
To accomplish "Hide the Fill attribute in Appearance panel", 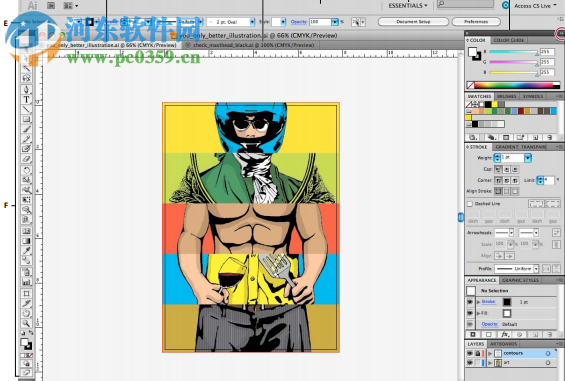I will (470, 313).
